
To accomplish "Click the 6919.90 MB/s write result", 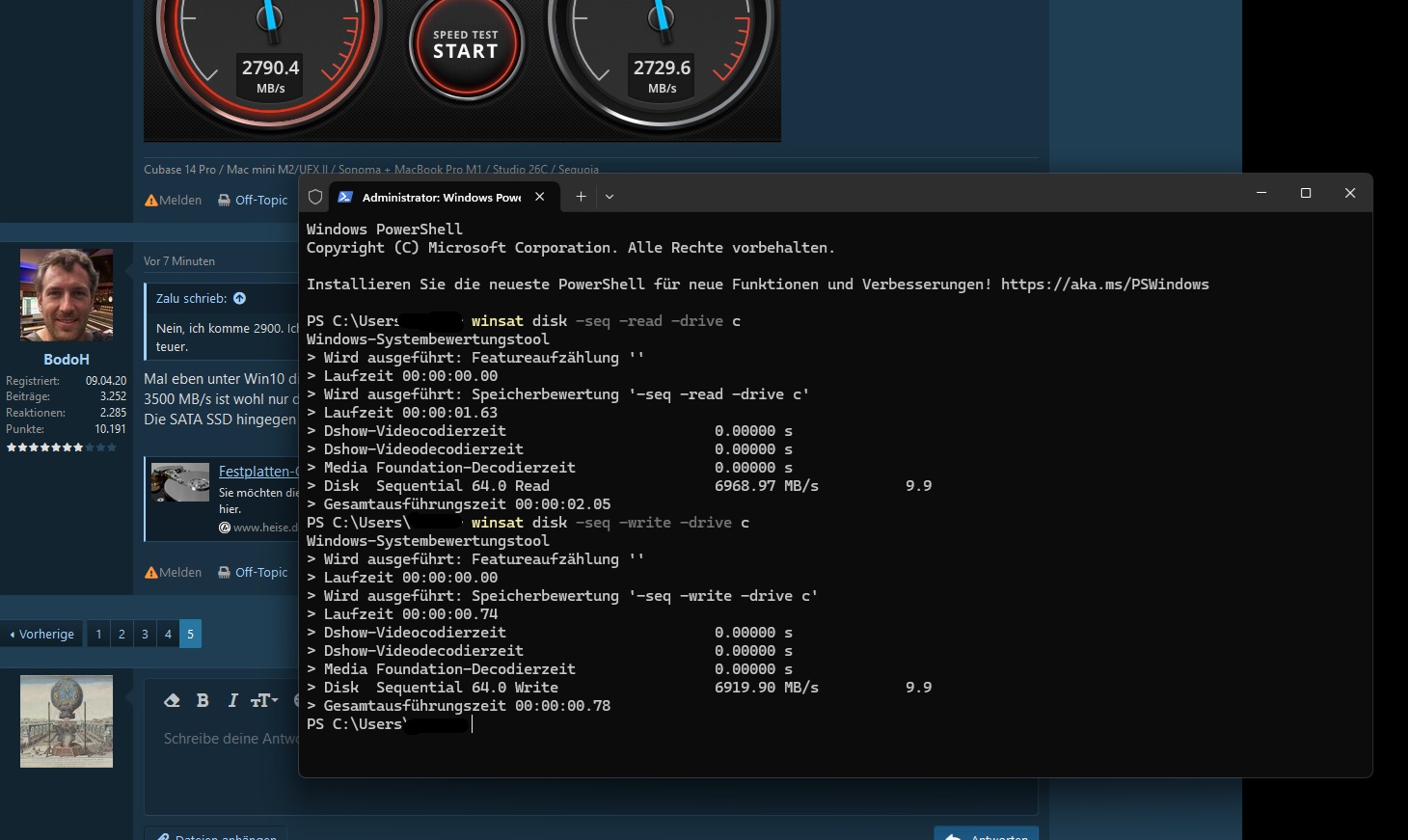I will pyautogui.click(x=767, y=688).
